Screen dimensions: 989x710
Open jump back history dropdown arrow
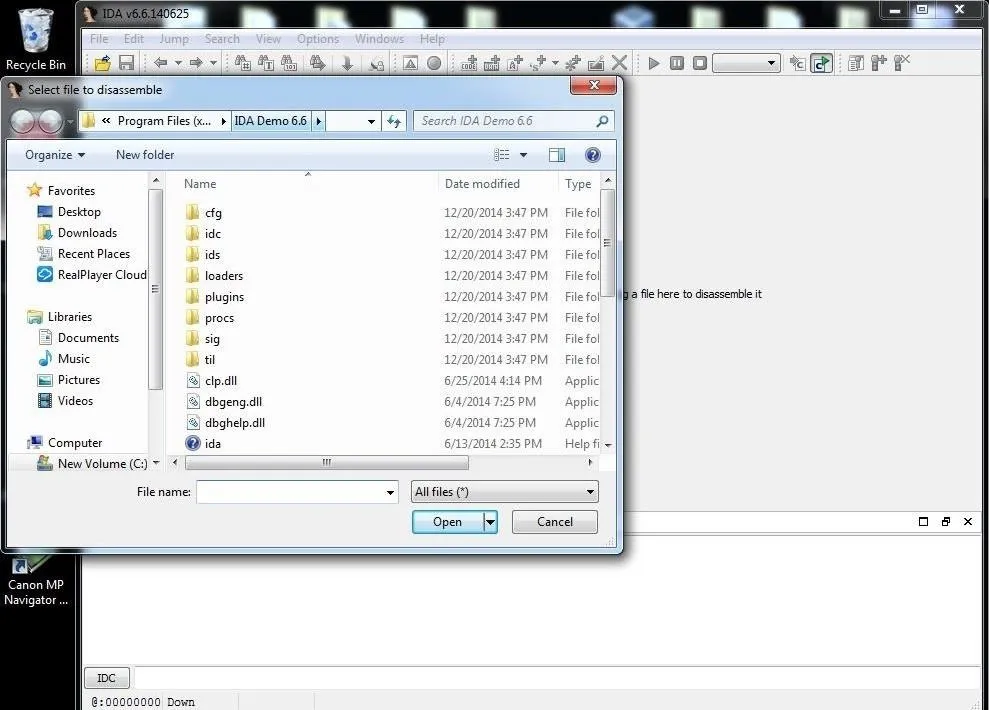(178, 63)
